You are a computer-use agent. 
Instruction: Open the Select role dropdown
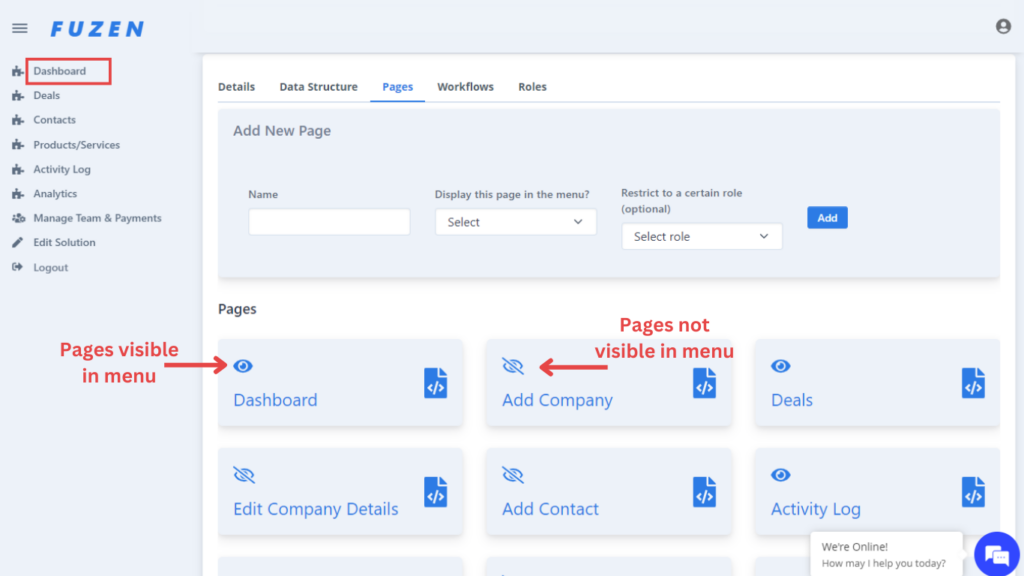(x=701, y=236)
